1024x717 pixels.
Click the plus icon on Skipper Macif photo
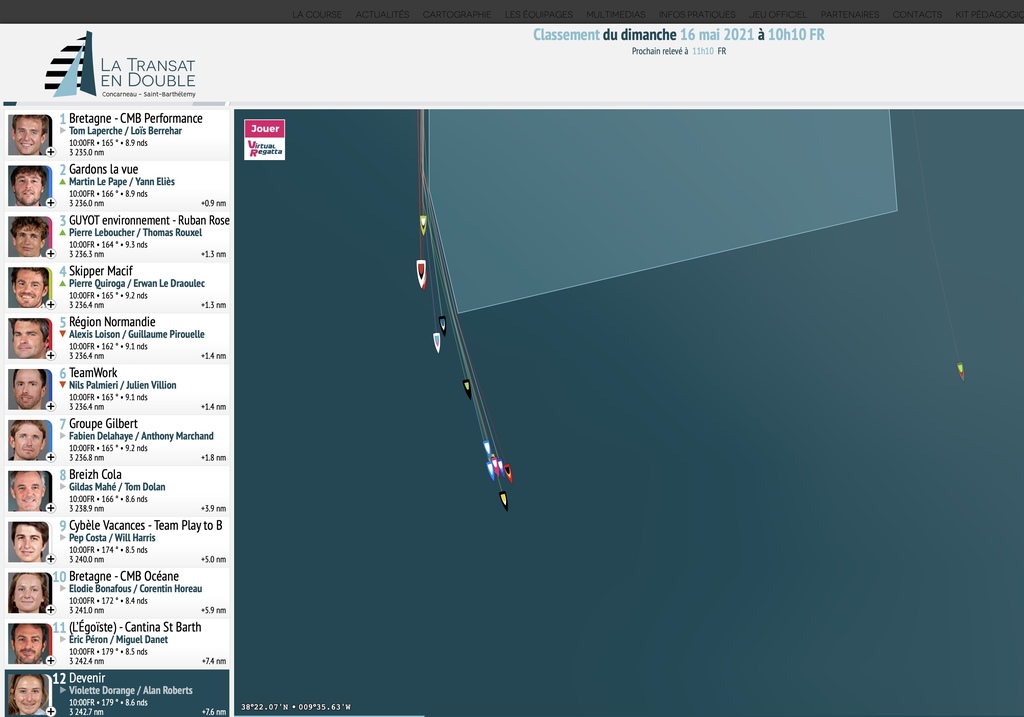[50, 304]
